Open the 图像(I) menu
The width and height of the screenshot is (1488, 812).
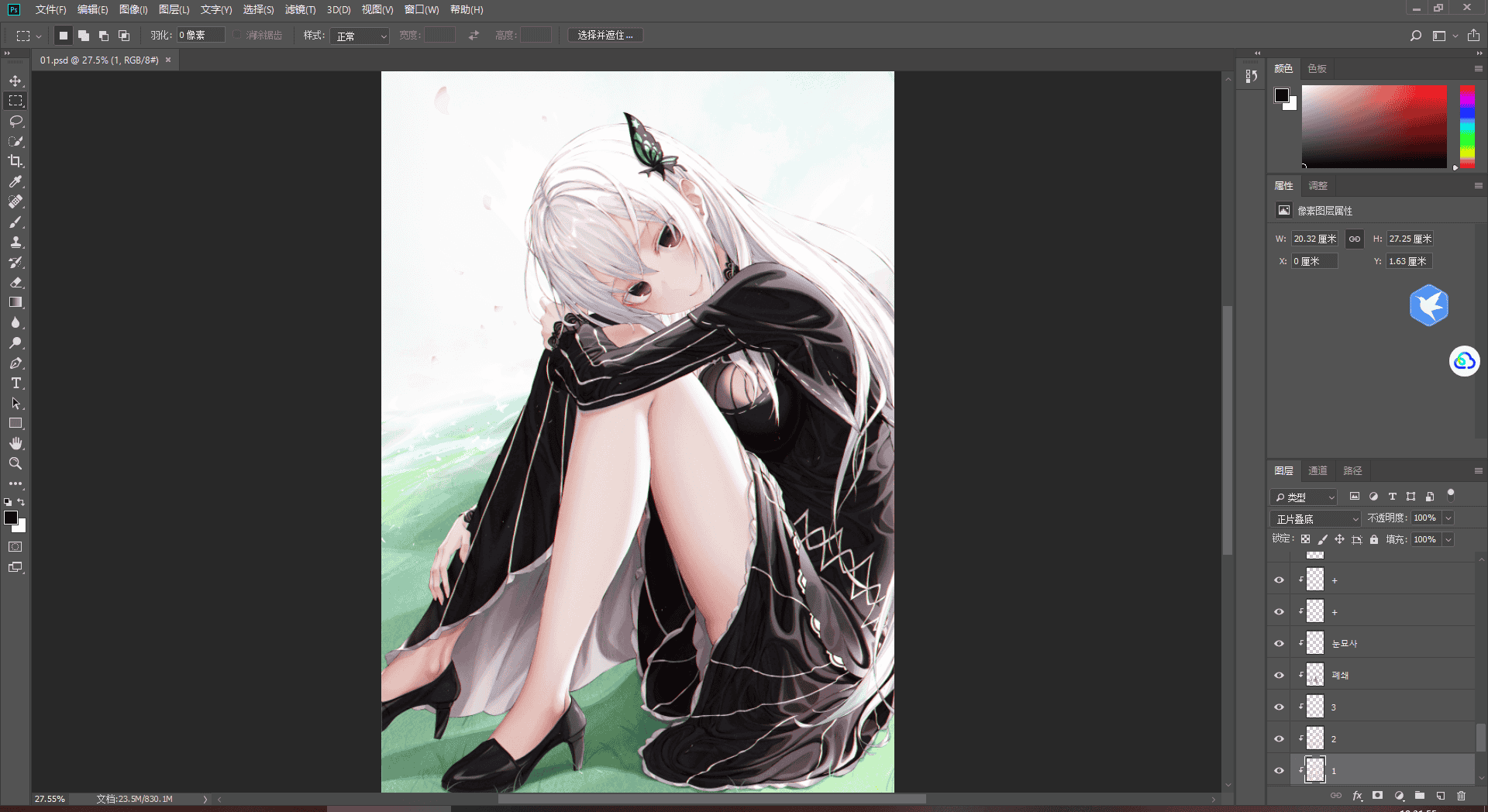pyautogui.click(x=133, y=9)
